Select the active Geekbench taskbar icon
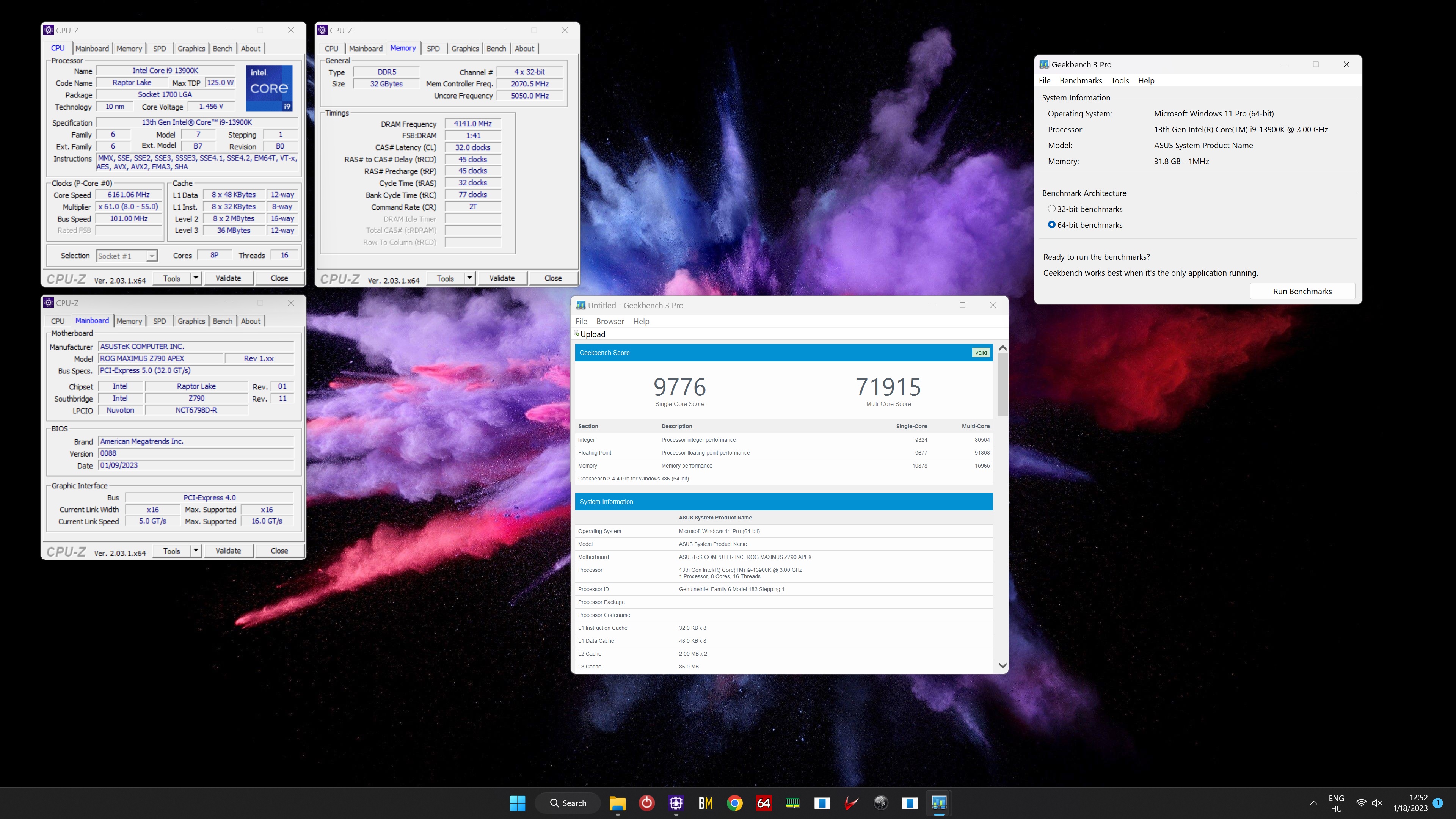 [939, 803]
